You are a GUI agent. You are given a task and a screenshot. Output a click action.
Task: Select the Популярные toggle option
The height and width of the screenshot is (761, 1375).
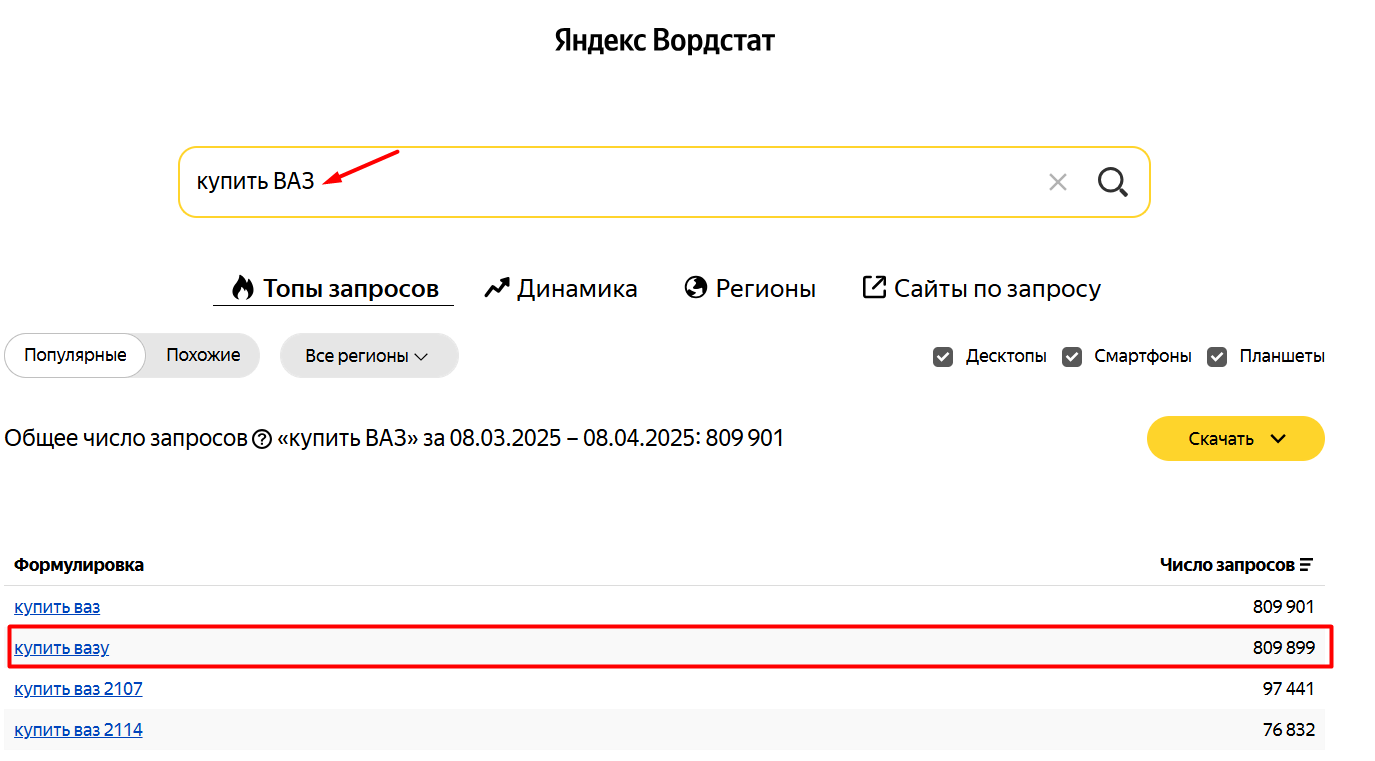pos(76,355)
